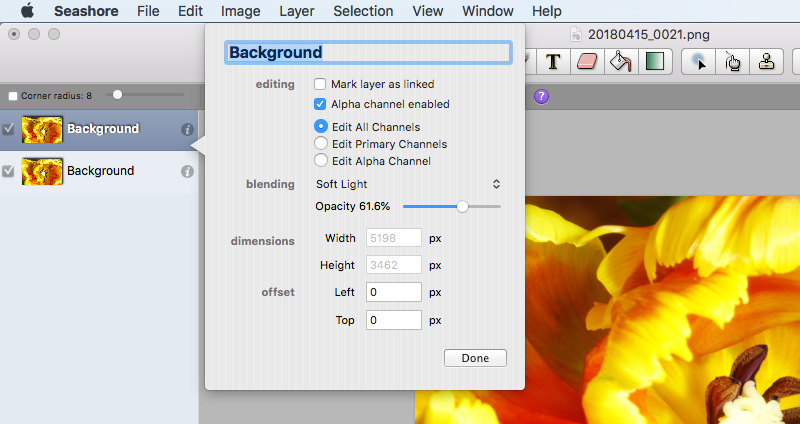This screenshot has height=424, width=800.
Task: Open info for the selected Background layer
Action: pyautogui.click(x=187, y=130)
